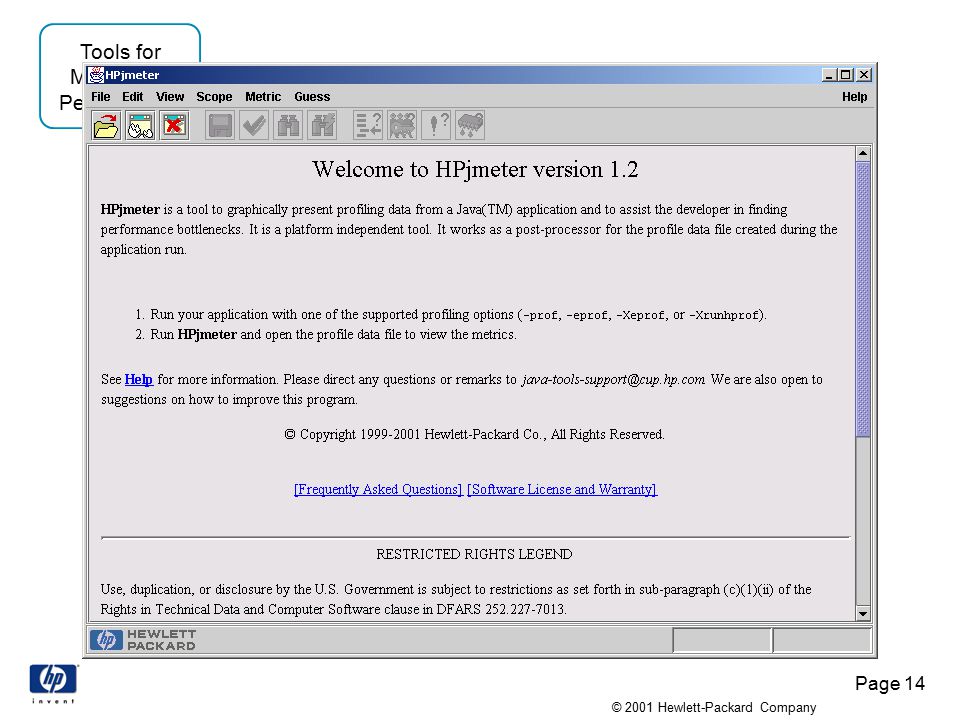Click the greyed crowd question mark icon
This screenshot has width=960, height=720.
(402, 126)
